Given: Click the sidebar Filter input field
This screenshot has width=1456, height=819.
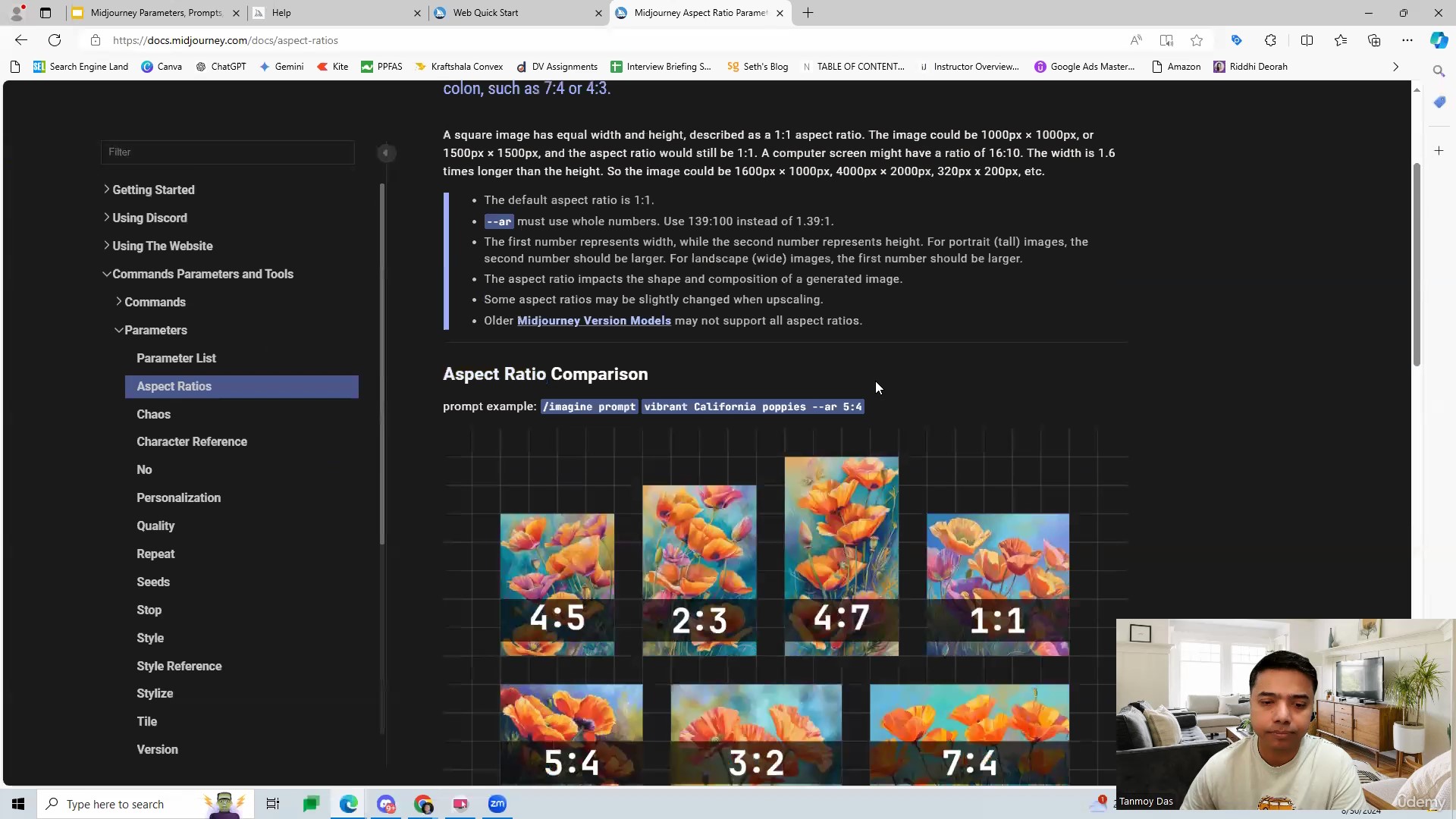Looking at the screenshot, I should click(227, 152).
